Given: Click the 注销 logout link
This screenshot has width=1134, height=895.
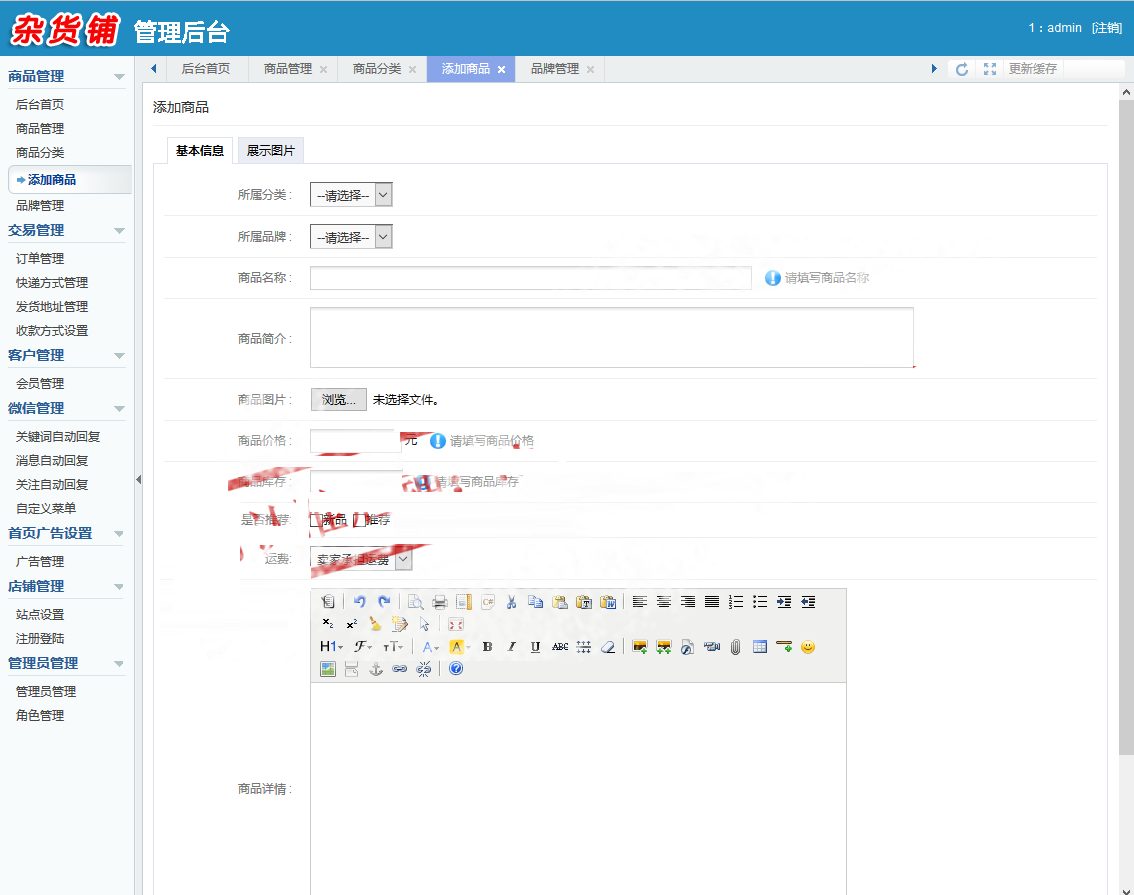Looking at the screenshot, I should click(x=1106, y=28).
